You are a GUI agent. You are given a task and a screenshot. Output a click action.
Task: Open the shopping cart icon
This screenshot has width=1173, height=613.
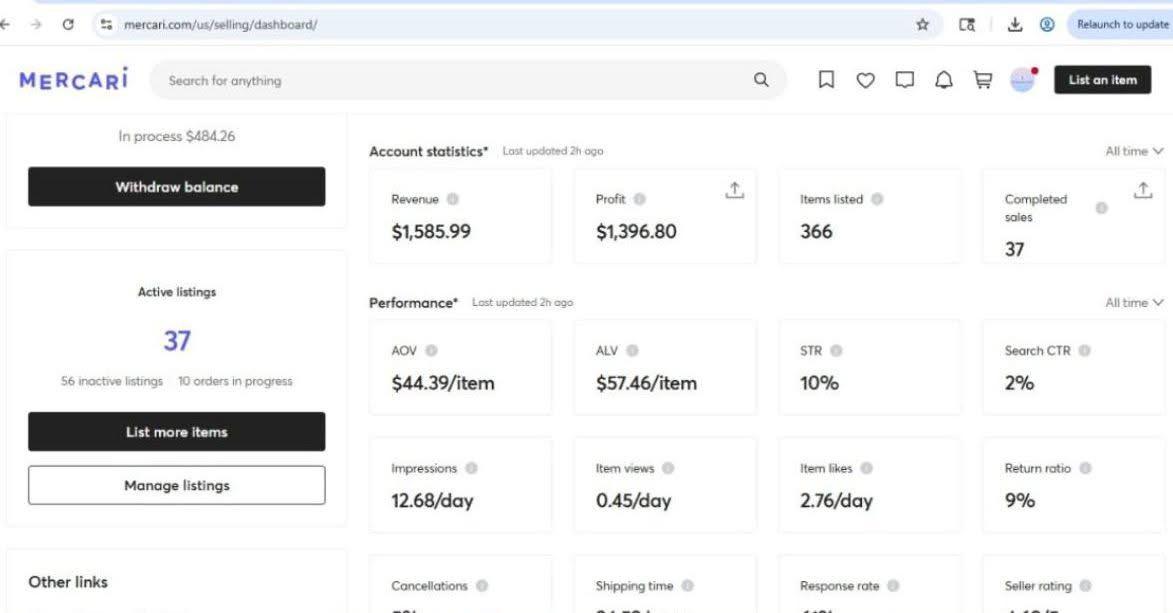pyautogui.click(x=982, y=81)
